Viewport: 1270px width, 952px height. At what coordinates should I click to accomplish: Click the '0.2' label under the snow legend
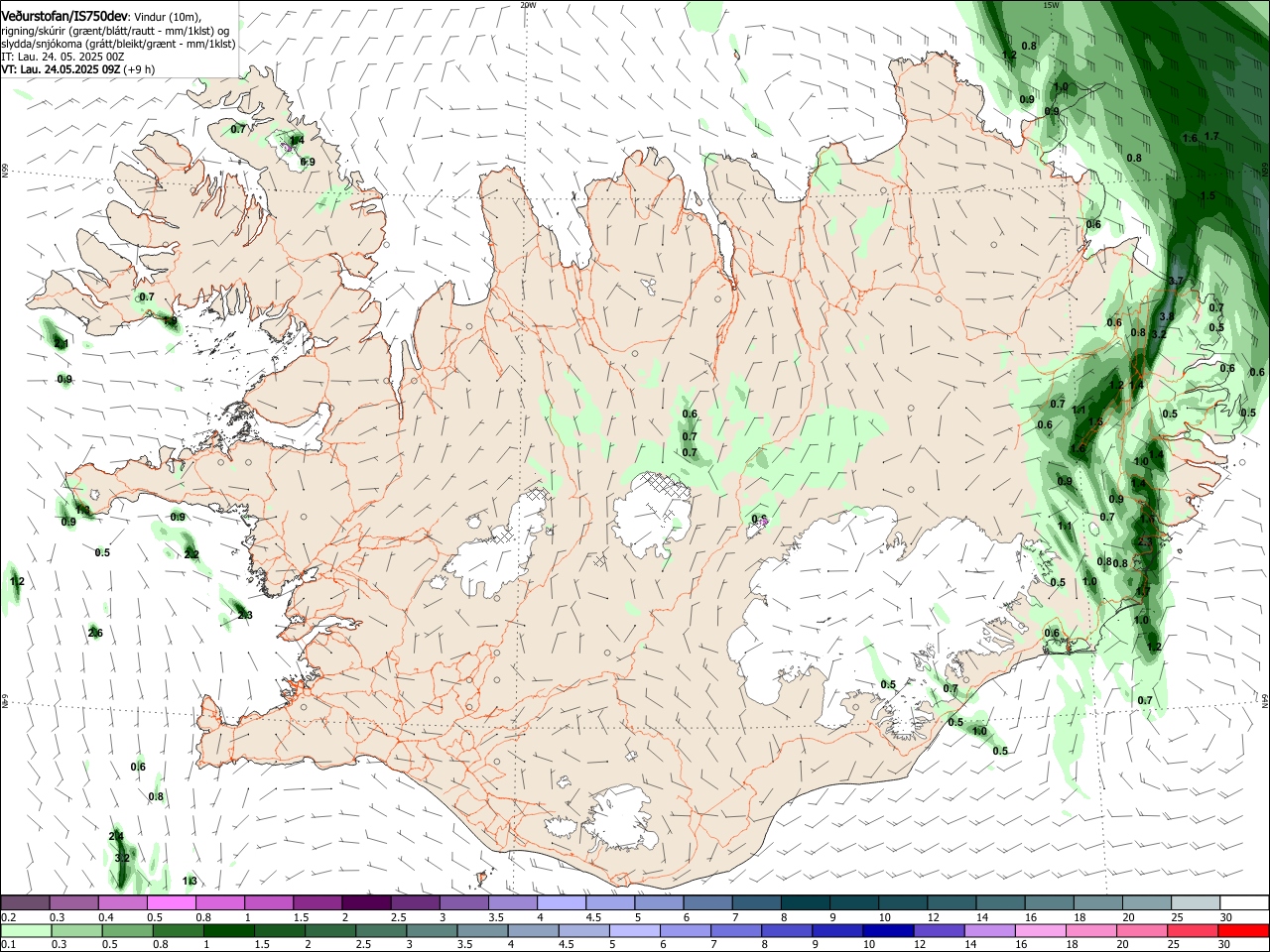(x=7, y=917)
